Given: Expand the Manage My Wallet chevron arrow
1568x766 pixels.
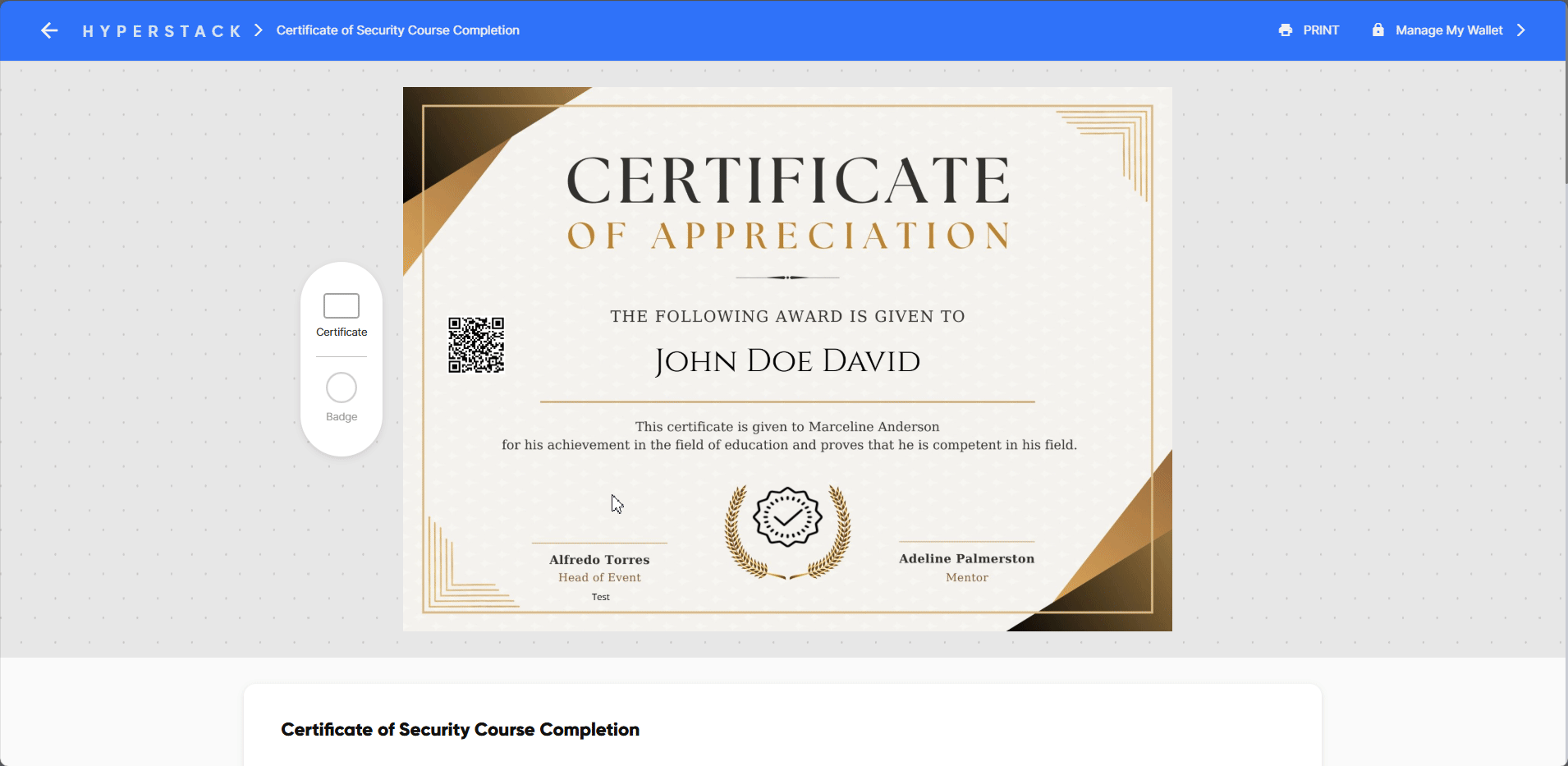Looking at the screenshot, I should click(1520, 30).
